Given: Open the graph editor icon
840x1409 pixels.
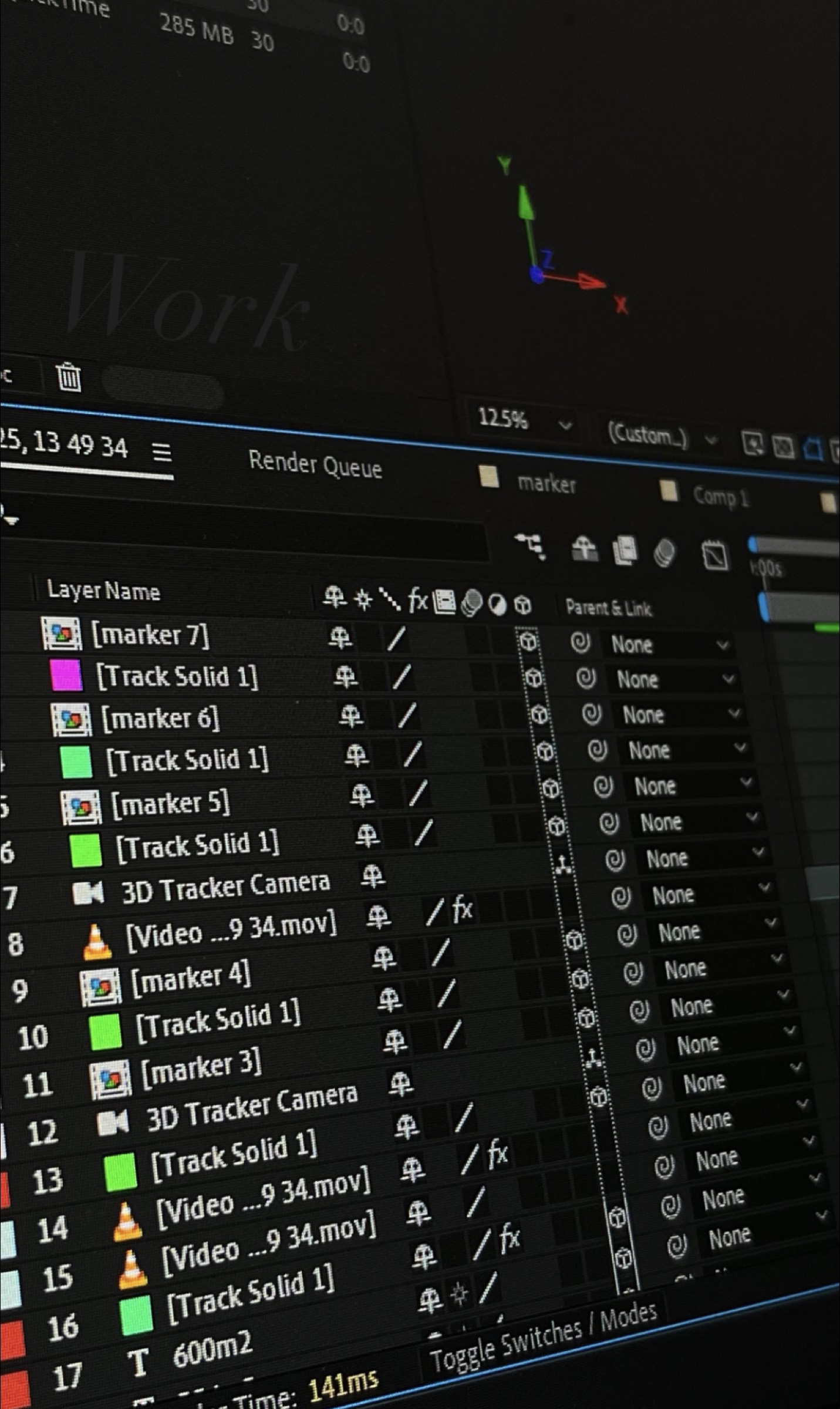Looking at the screenshot, I should pyautogui.click(x=715, y=555).
